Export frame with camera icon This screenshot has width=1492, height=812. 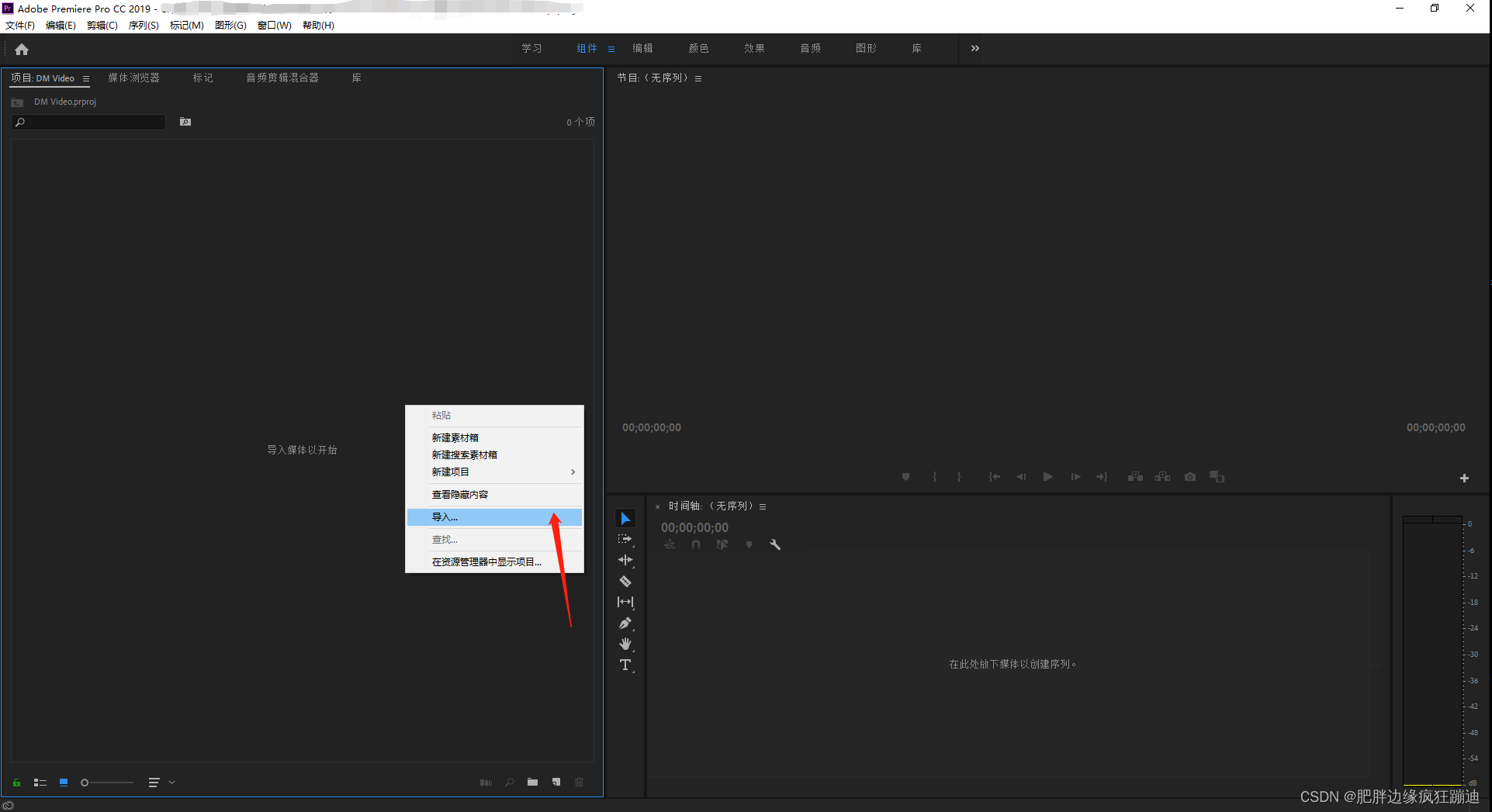click(1190, 477)
